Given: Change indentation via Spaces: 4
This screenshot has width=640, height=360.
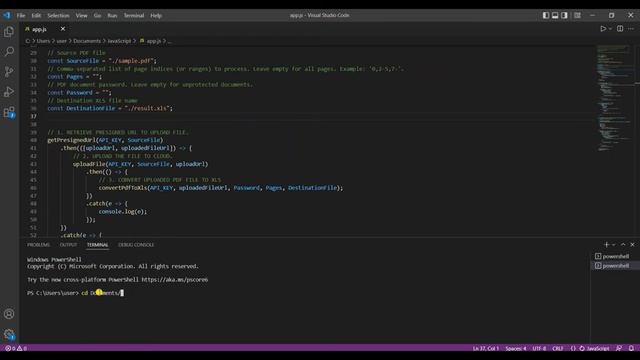Looking at the screenshot, I should [516, 348].
